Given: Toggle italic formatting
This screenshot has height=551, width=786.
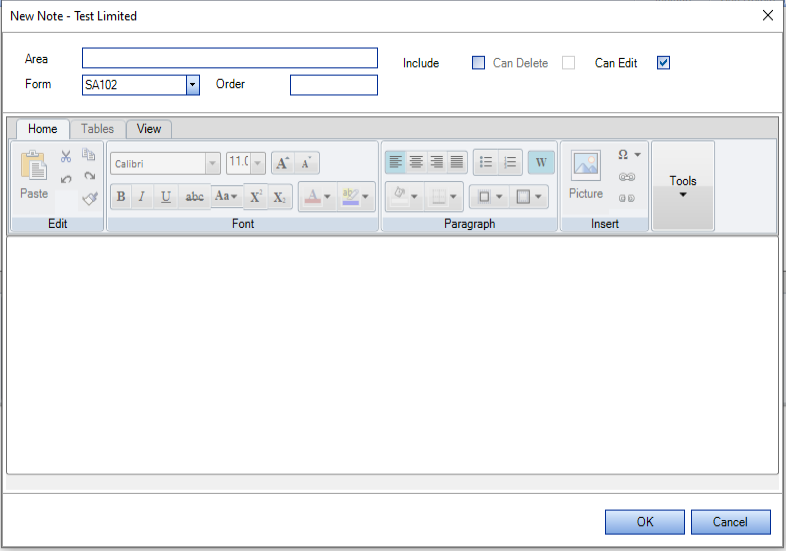Looking at the screenshot, I should tap(142, 196).
